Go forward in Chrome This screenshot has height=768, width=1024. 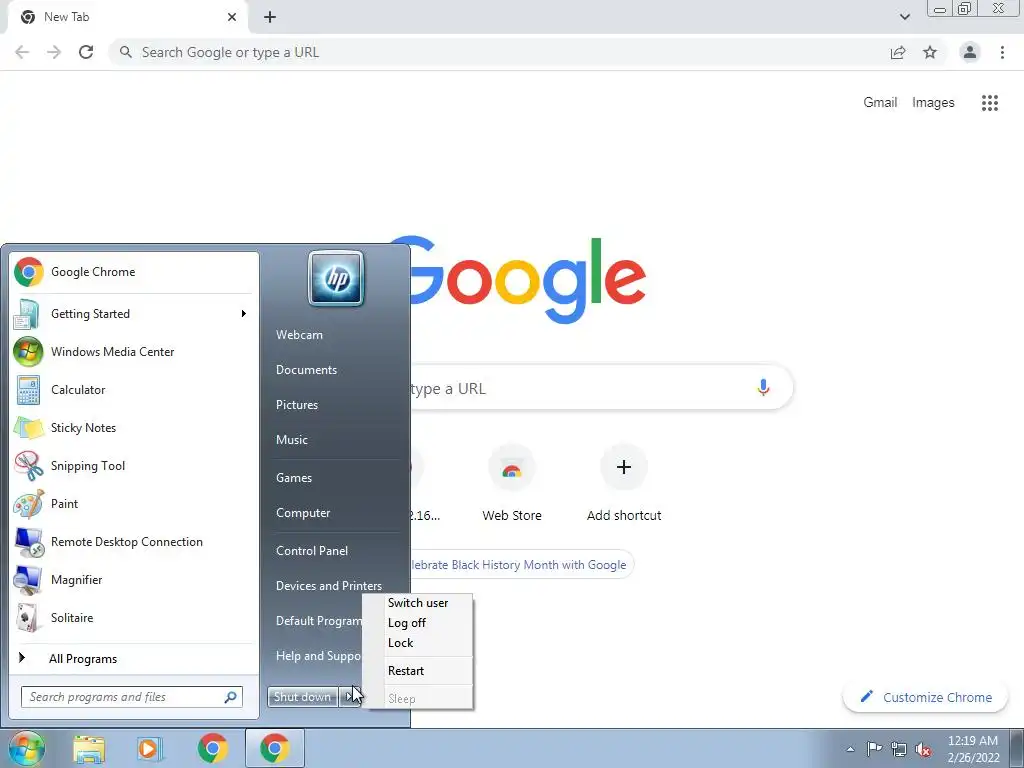pyautogui.click(x=54, y=52)
